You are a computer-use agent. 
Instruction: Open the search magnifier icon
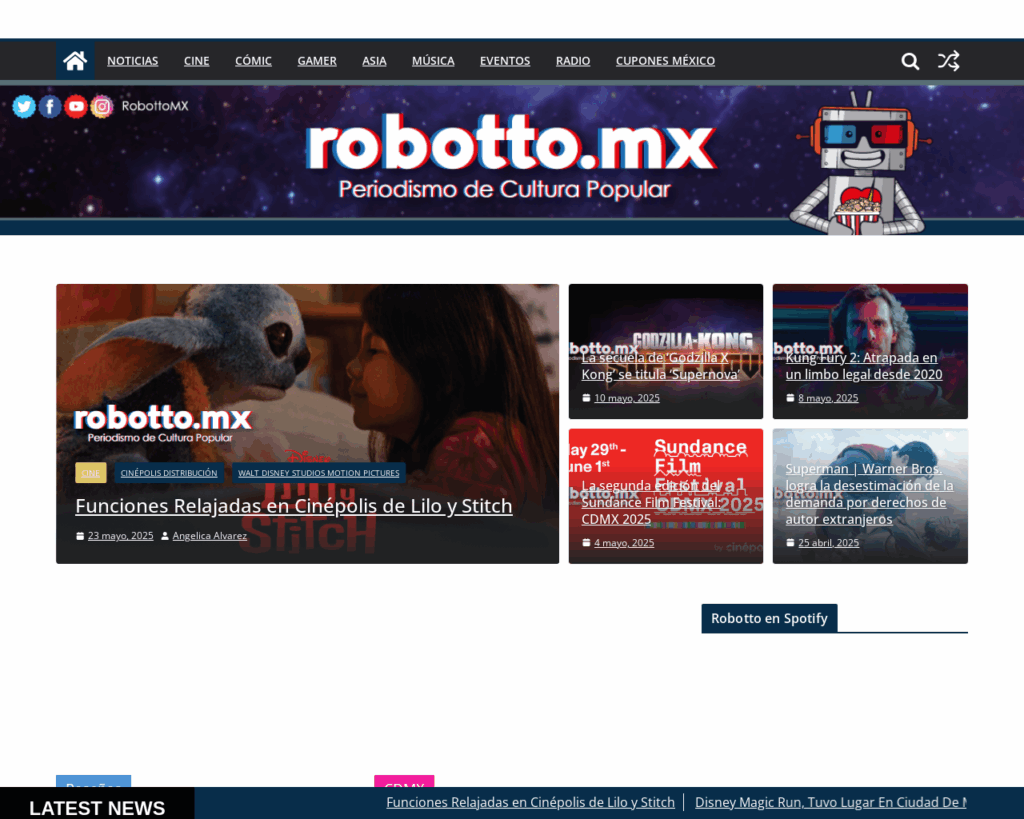tap(909, 61)
